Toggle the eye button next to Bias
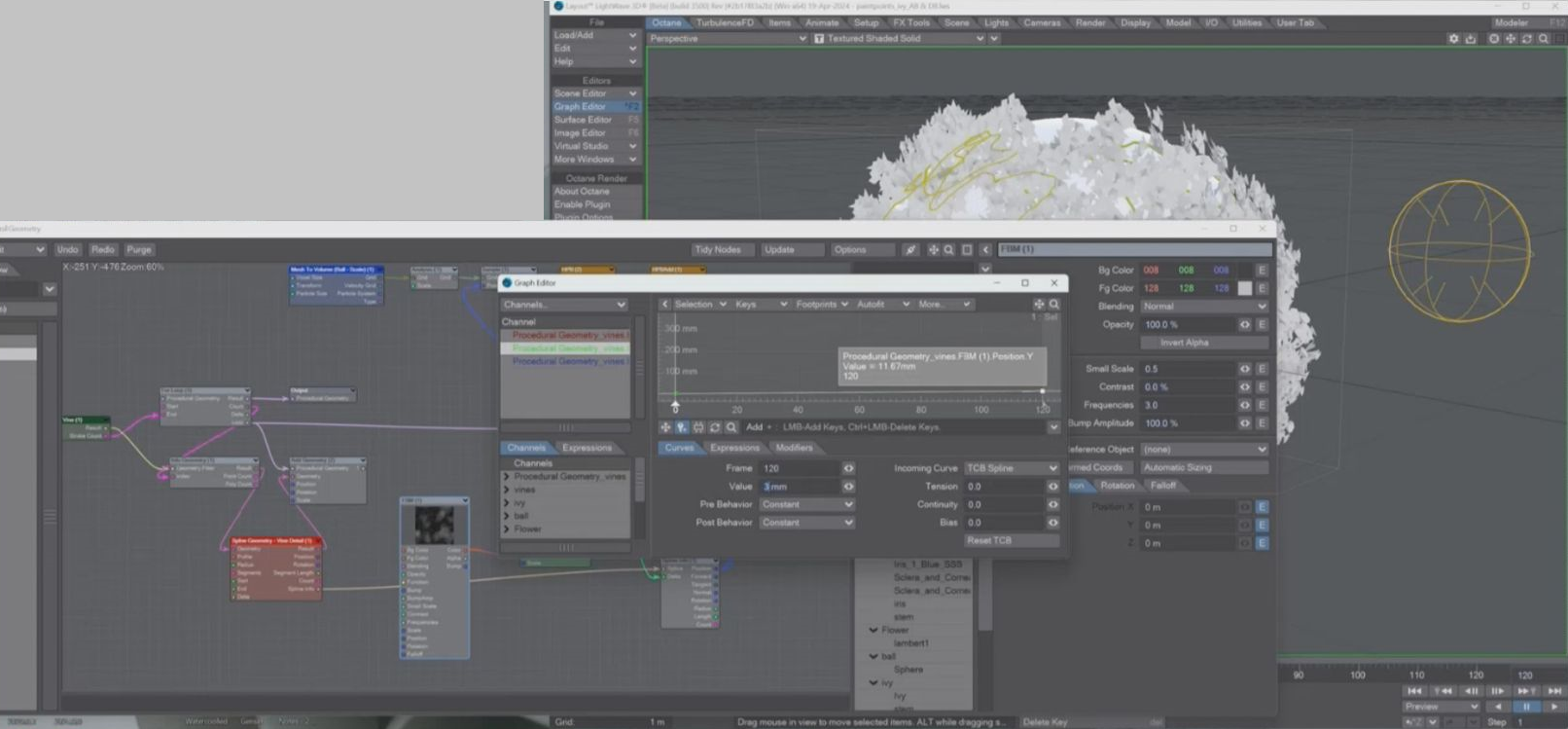This screenshot has height=729, width=1568. point(1052,523)
